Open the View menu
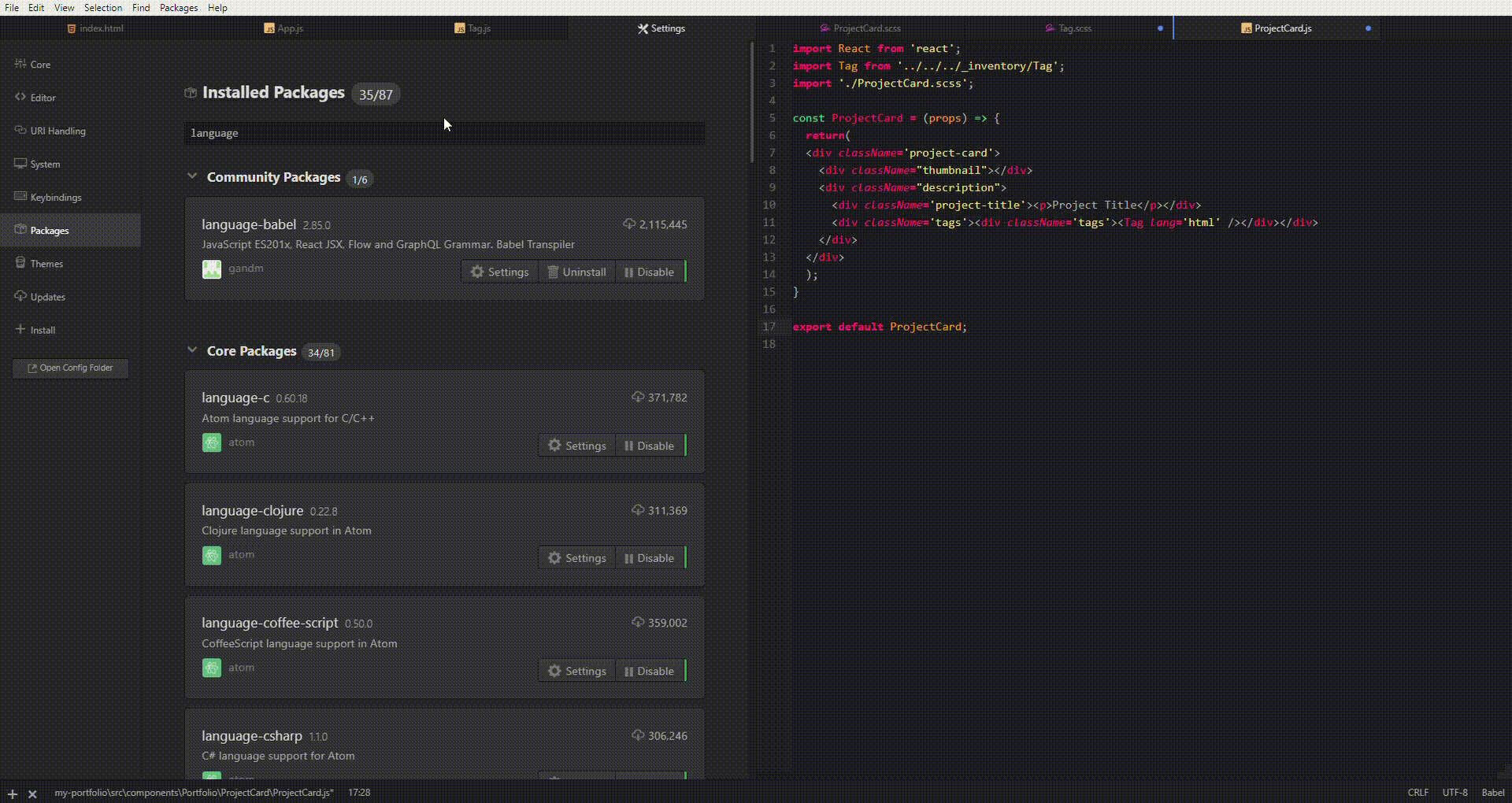 (x=65, y=8)
